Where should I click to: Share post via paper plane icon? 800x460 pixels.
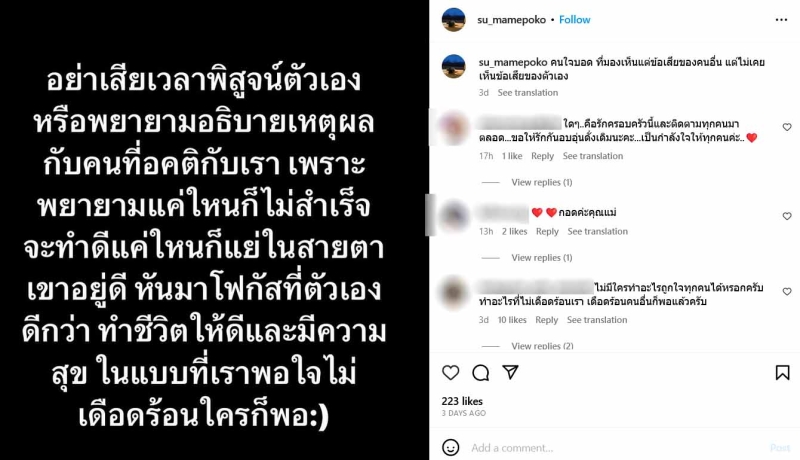click(511, 372)
